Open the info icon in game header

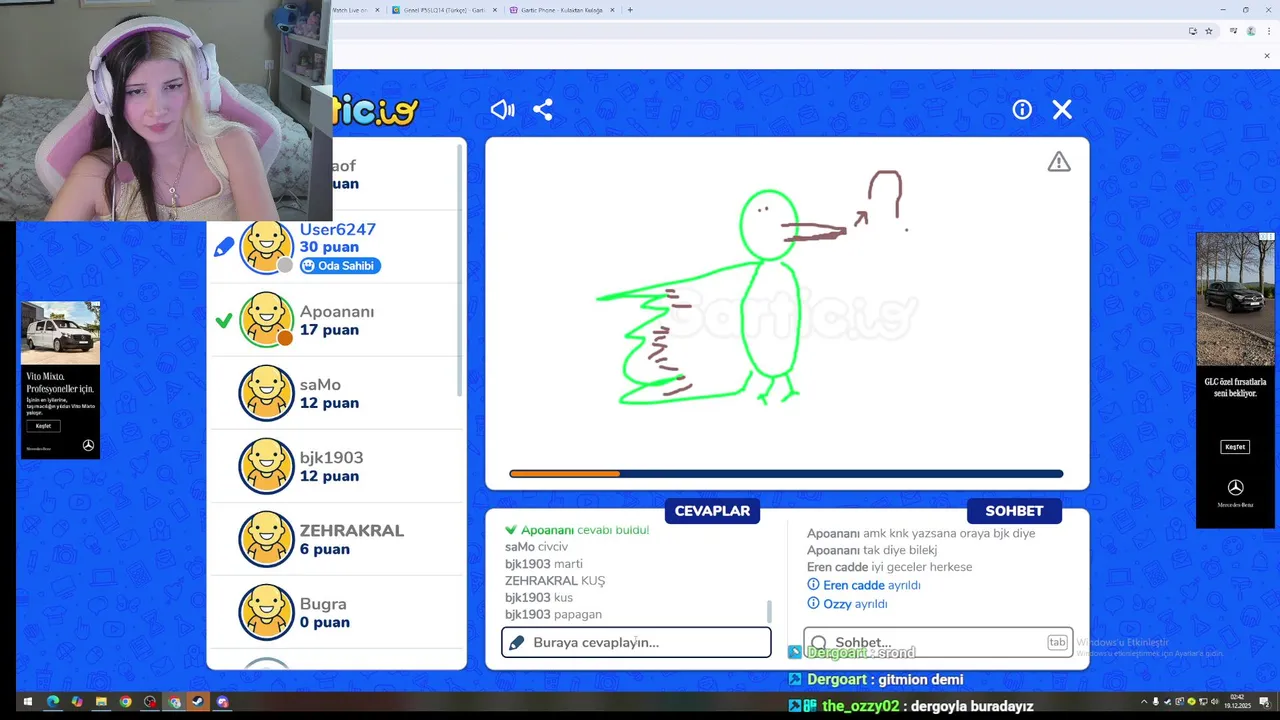click(x=1022, y=110)
